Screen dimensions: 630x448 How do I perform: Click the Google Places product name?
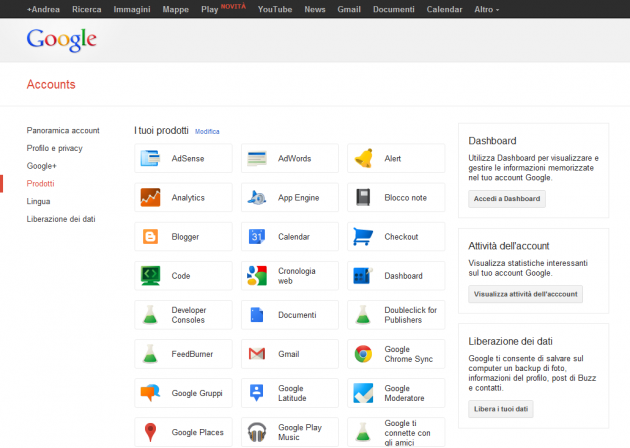click(x=197, y=432)
